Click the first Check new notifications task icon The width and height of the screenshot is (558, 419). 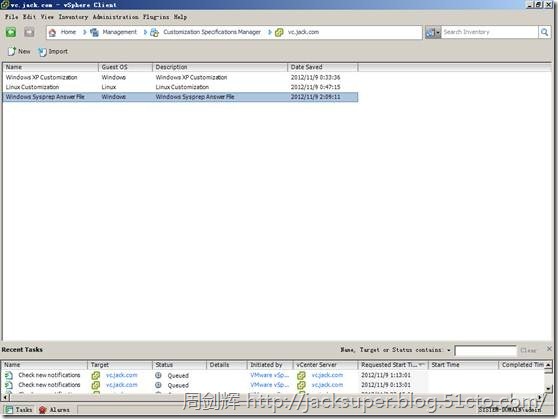9,375
